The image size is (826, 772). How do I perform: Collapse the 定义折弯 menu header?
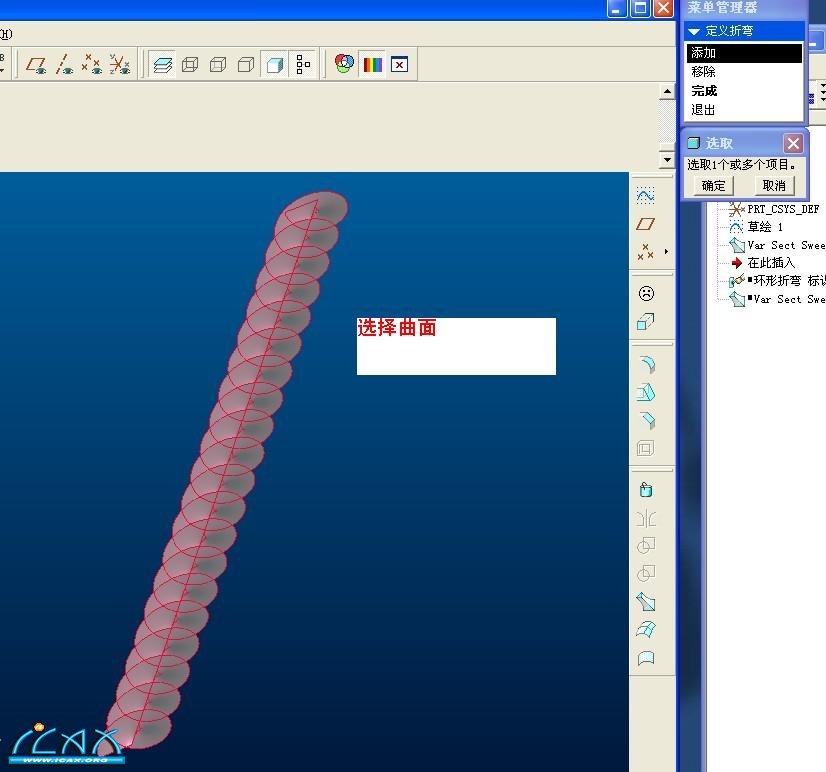tap(695, 31)
